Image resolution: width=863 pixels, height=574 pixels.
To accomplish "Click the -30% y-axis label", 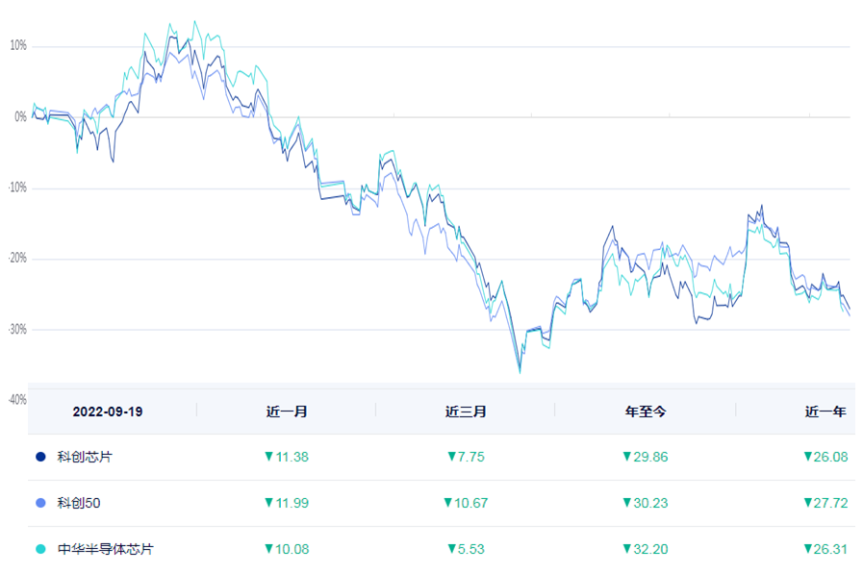I will [x=16, y=329].
